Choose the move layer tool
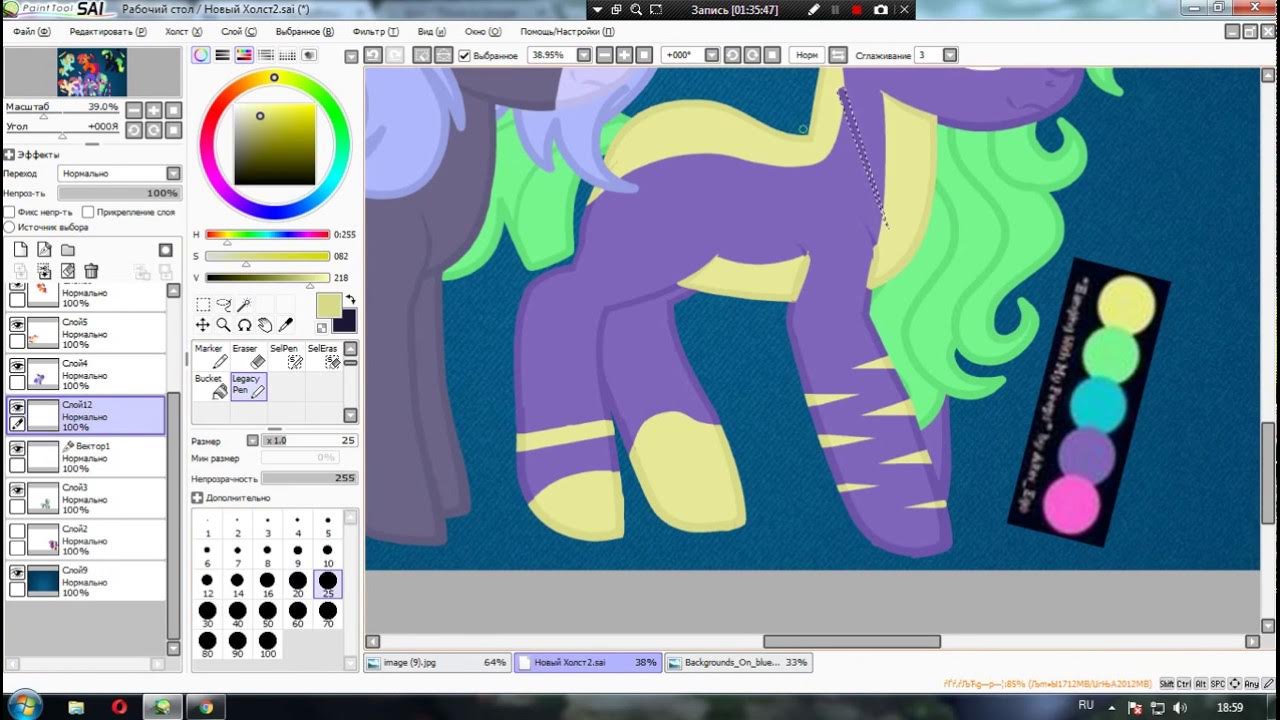Image resolution: width=1280 pixels, height=720 pixels. click(x=203, y=325)
